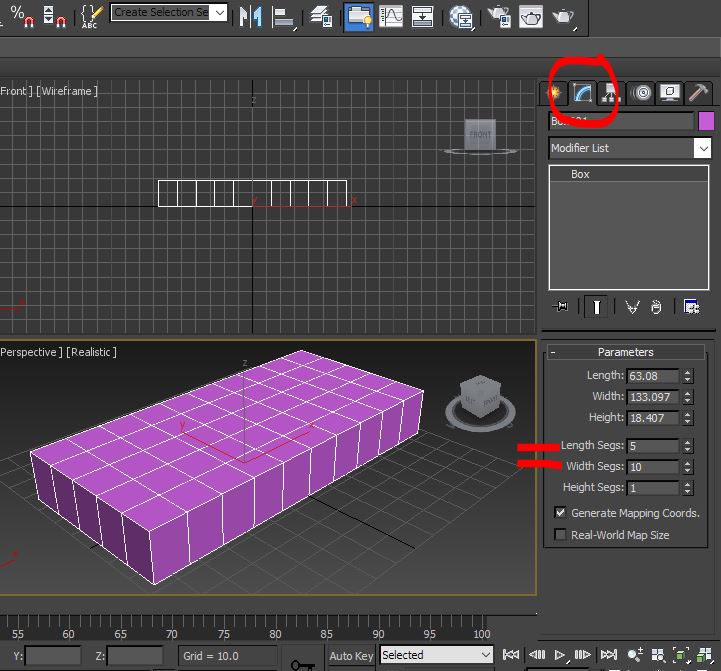
Task: Open the Curve Editor icon
Action: (391, 17)
